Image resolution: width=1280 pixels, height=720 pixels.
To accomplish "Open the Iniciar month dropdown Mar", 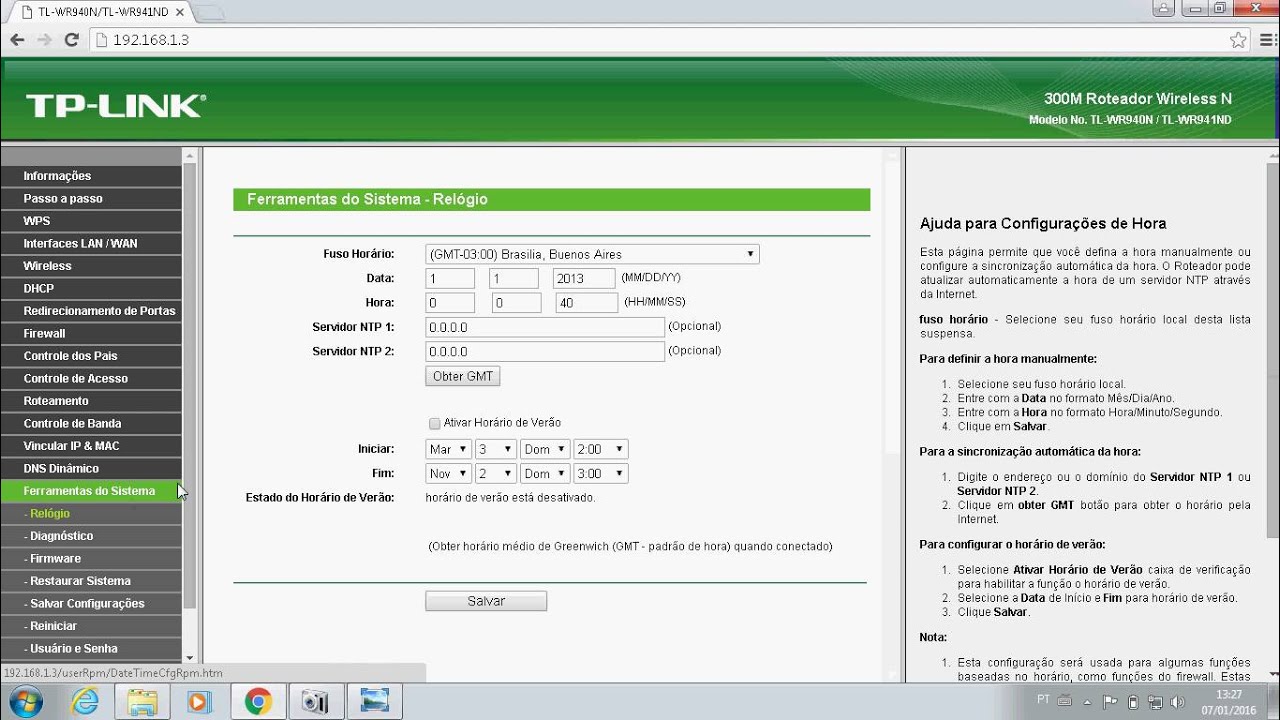I will pos(447,450).
